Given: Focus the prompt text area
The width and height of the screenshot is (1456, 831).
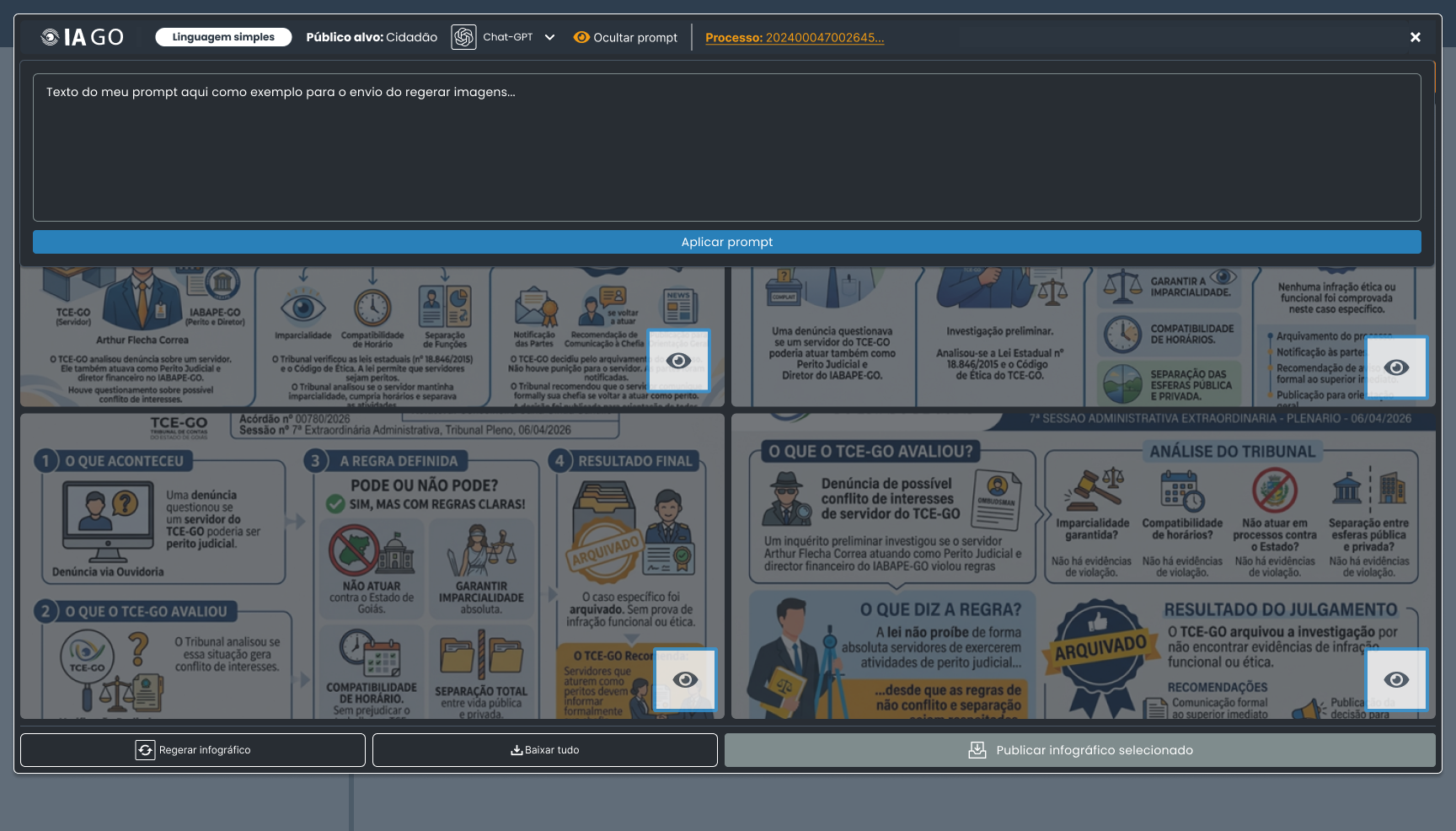Looking at the screenshot, I should tap(727, 147).
